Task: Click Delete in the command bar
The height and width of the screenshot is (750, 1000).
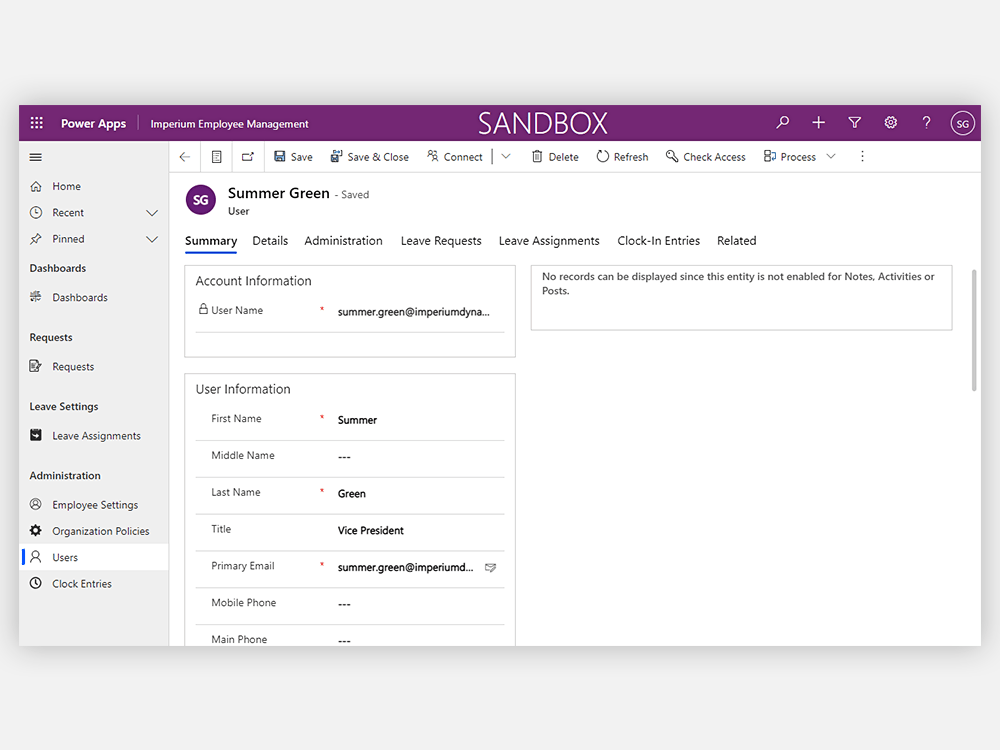Action: click(555, 157)
